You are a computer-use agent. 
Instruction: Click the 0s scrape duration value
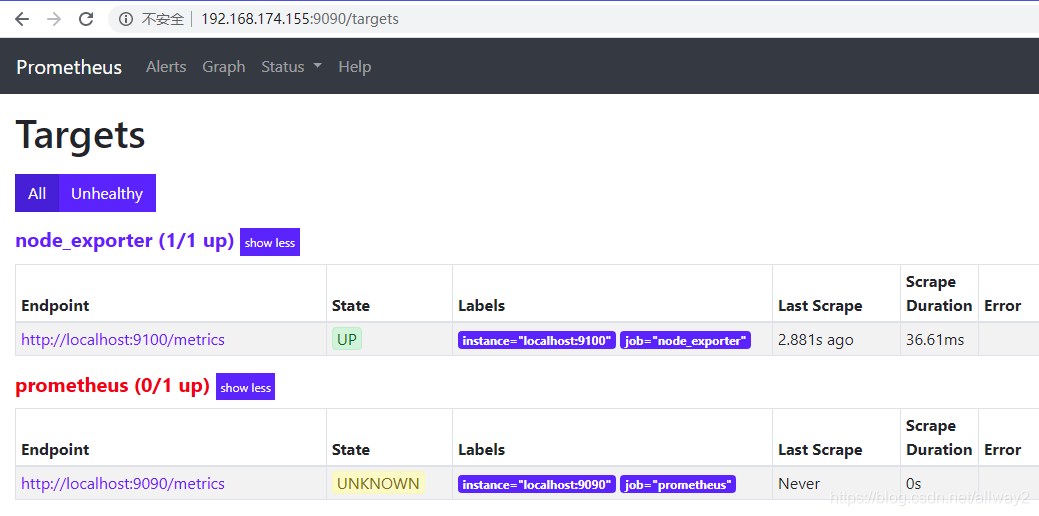click(x=914, y=484)
